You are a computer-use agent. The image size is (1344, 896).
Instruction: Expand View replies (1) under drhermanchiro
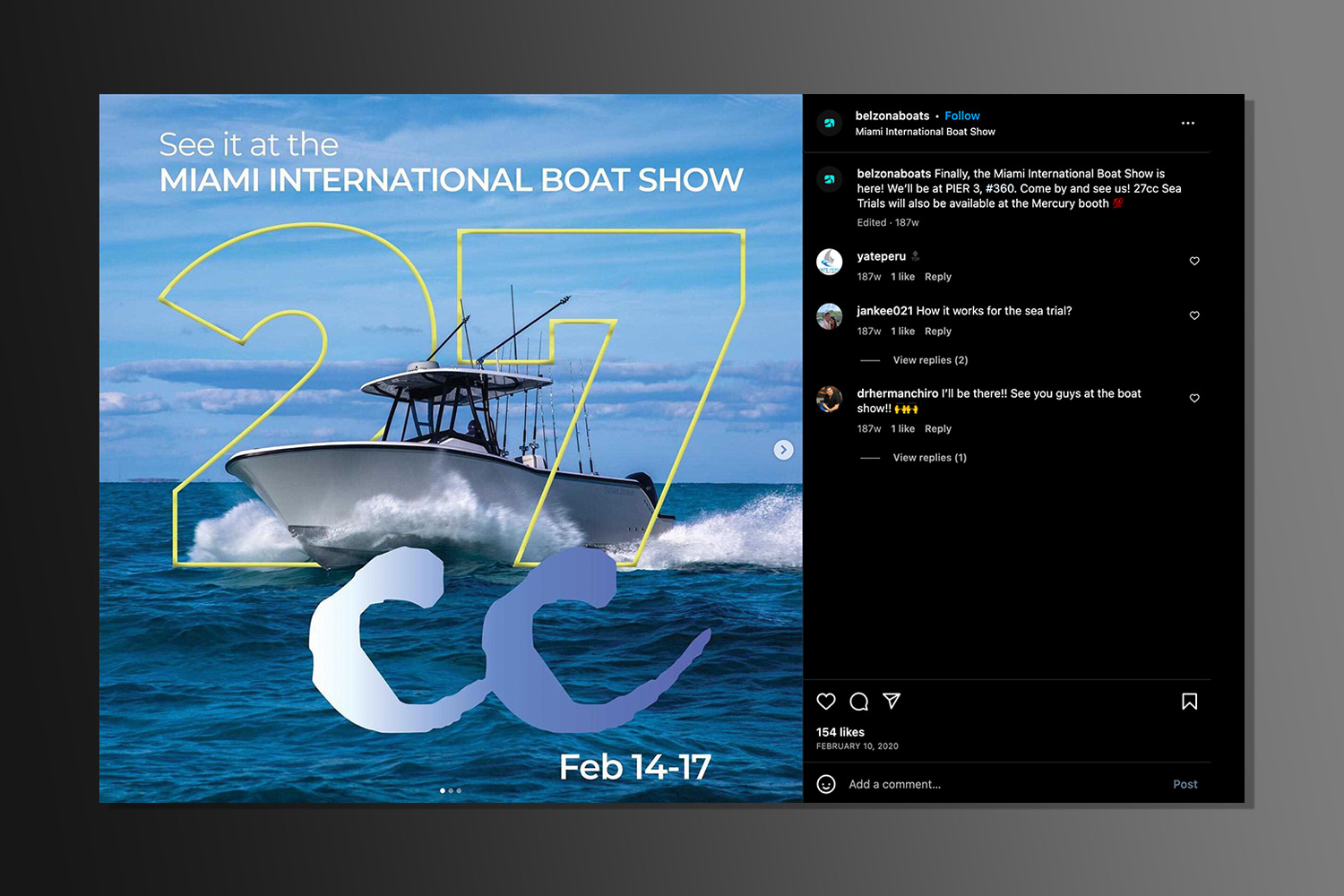click(x=929, y=458)
